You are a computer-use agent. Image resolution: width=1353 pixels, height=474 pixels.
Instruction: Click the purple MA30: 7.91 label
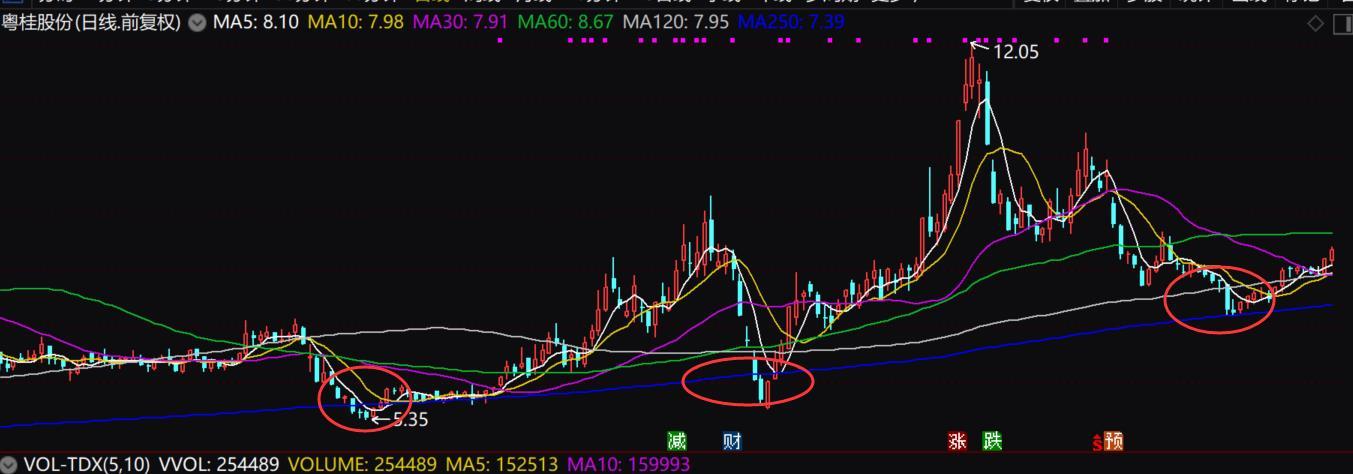[x=460, y=22]
